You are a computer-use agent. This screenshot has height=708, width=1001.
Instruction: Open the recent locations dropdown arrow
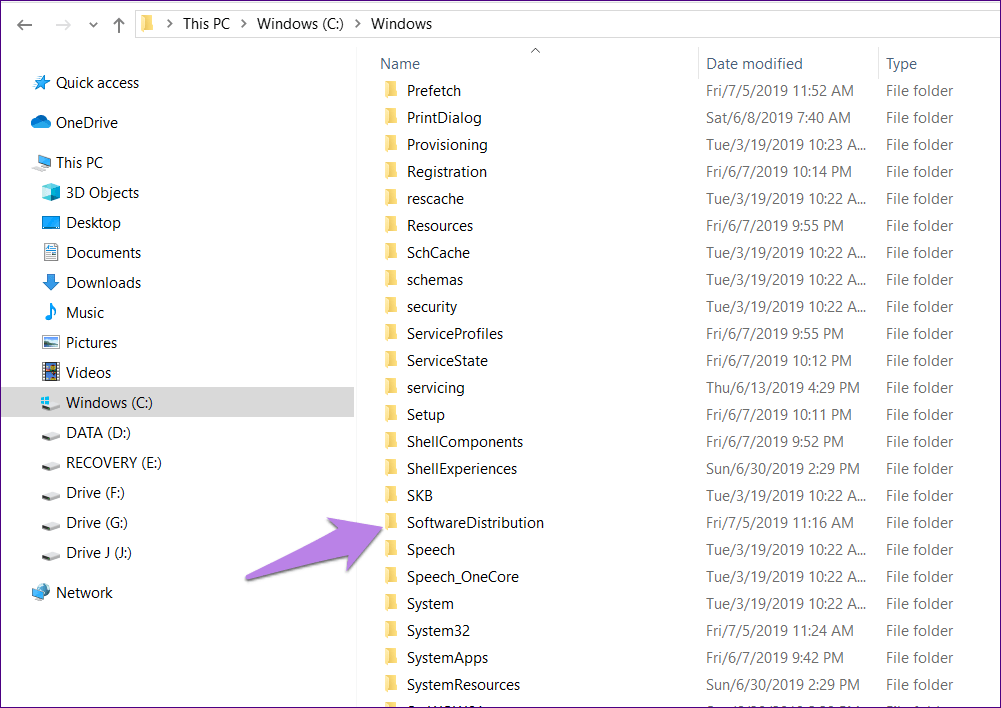coord(93,26)
